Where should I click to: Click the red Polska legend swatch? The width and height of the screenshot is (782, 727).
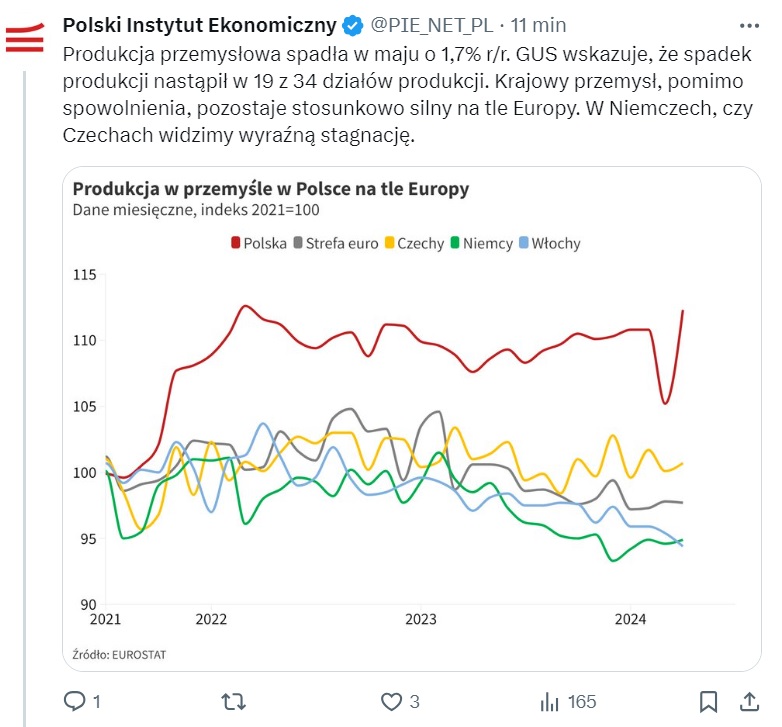[x=235, y=243]
